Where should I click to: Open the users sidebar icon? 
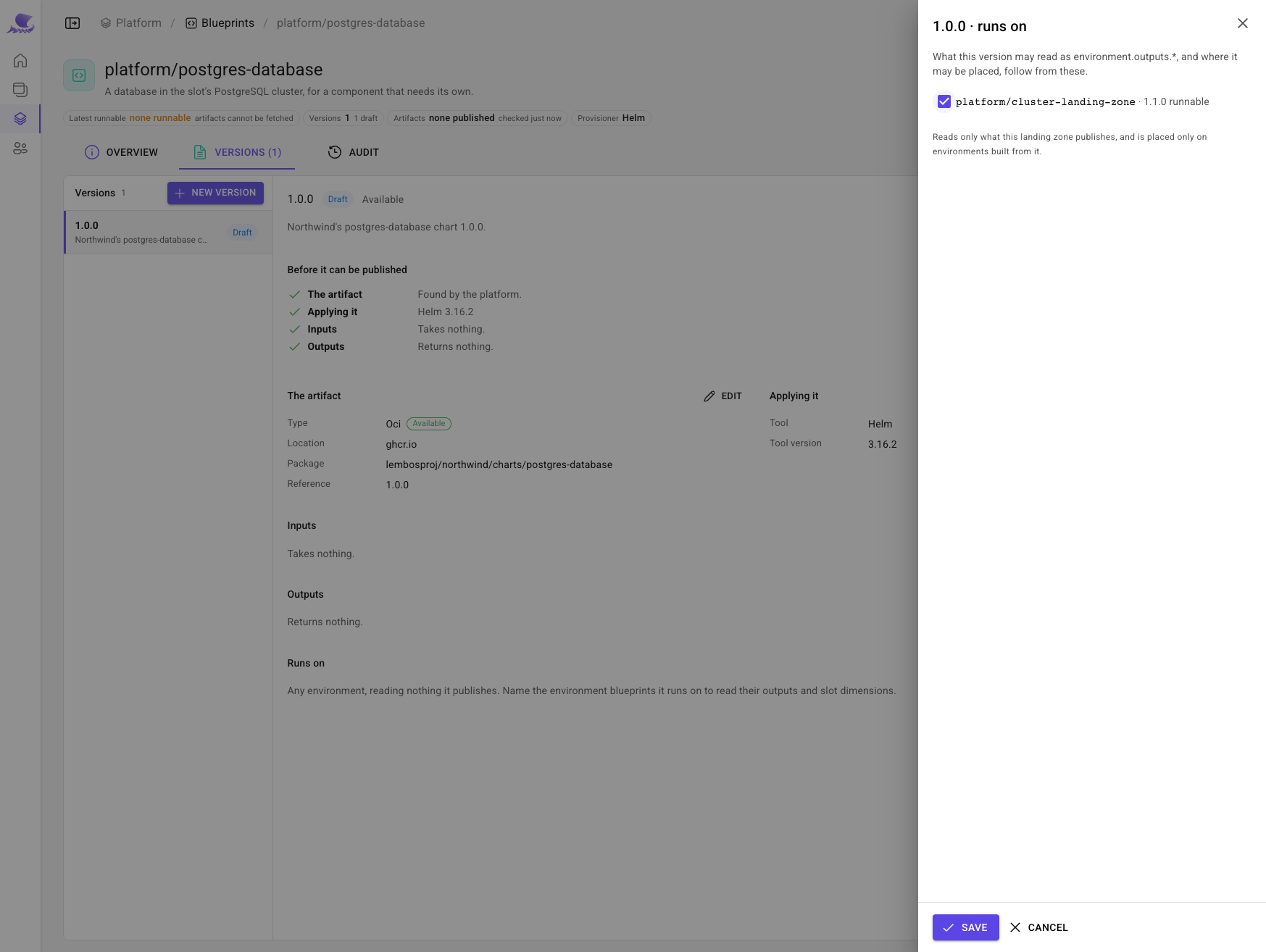coord(20,148)
